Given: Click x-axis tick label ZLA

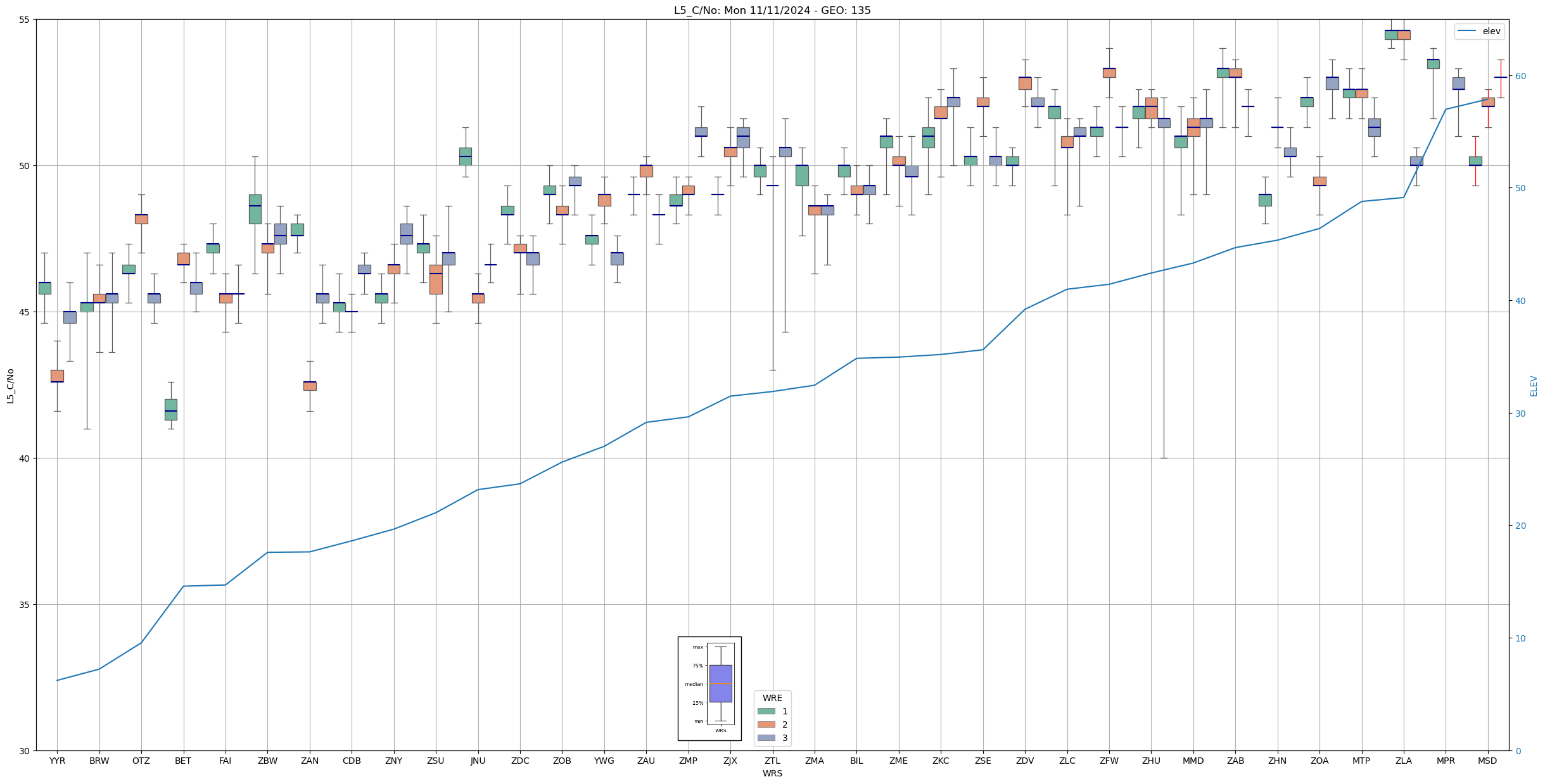Looking at the screenshot, I should click(x=1404, y=761).
